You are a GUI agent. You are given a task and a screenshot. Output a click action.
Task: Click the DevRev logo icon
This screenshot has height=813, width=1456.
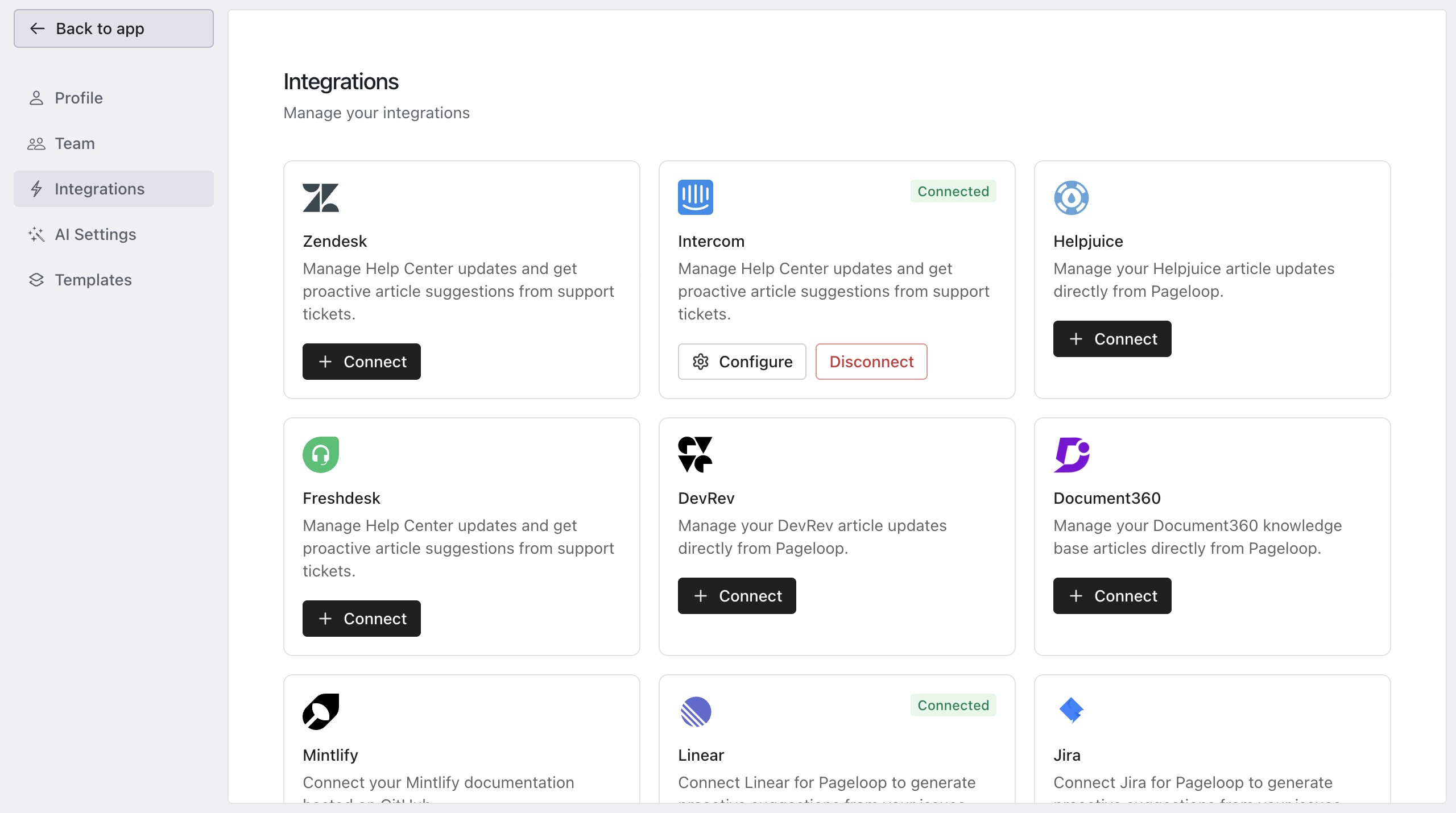(x=696, y=455)
